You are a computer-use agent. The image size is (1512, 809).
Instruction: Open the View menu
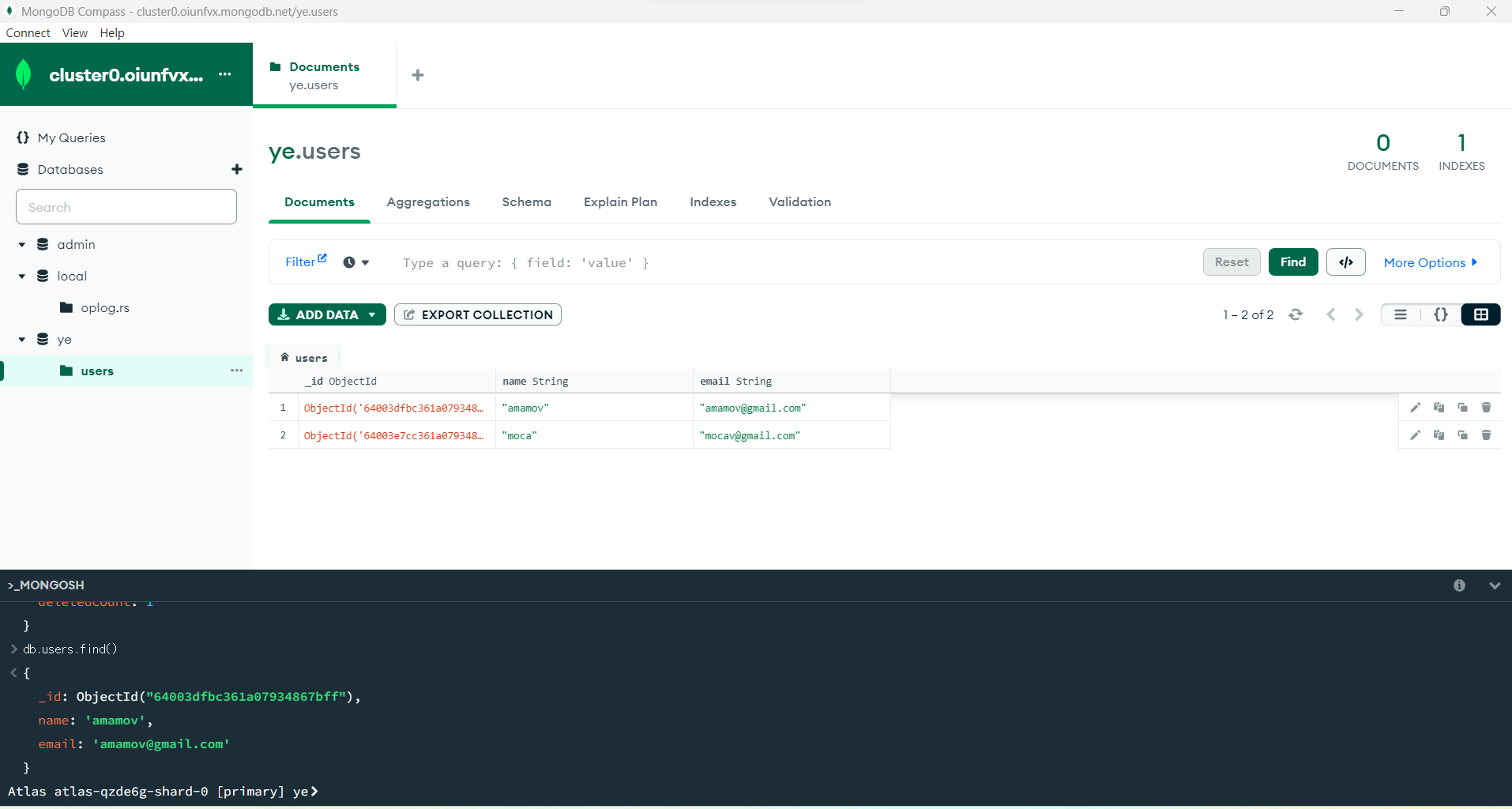pos(75,32)
